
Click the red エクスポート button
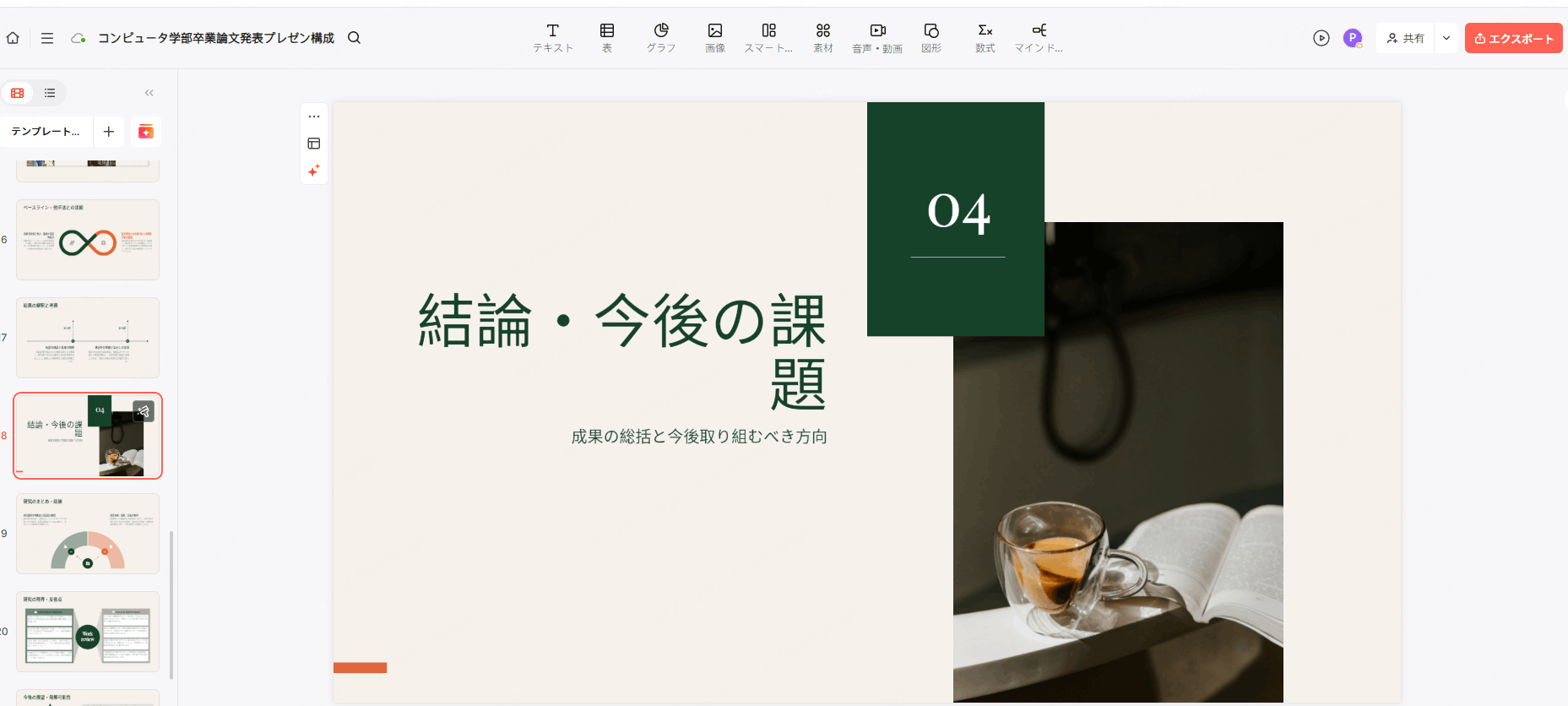1513,38
